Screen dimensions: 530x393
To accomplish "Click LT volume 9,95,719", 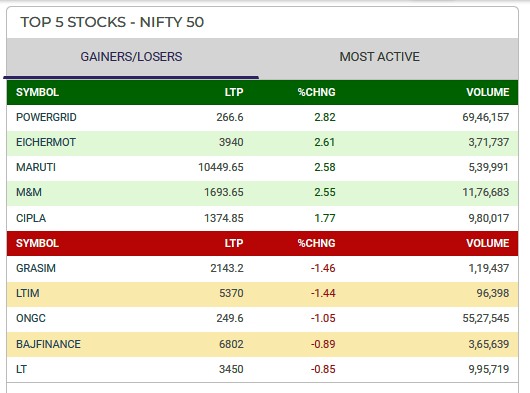I will (x=489, y=369).
